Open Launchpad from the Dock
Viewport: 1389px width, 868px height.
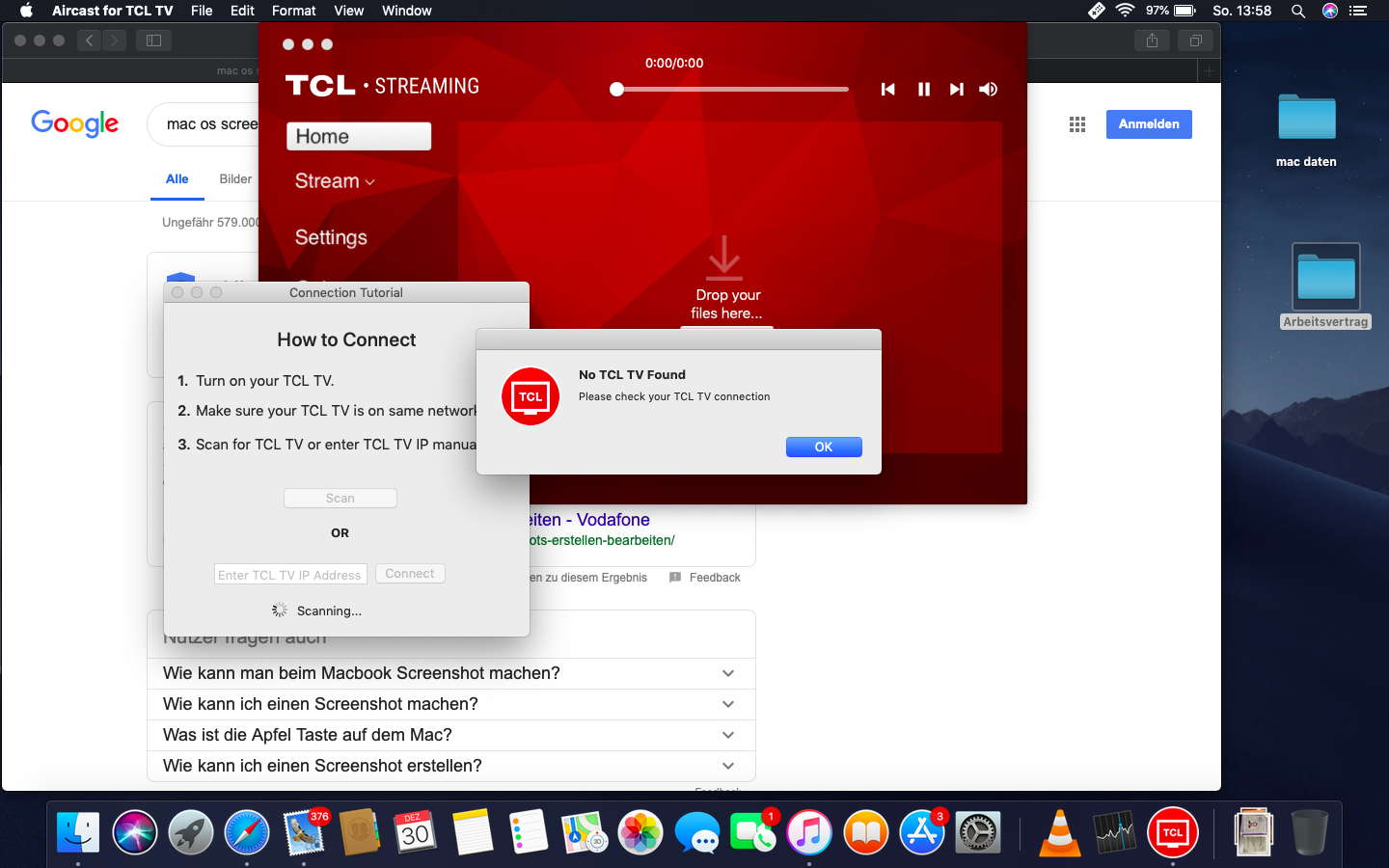(191, 832)
